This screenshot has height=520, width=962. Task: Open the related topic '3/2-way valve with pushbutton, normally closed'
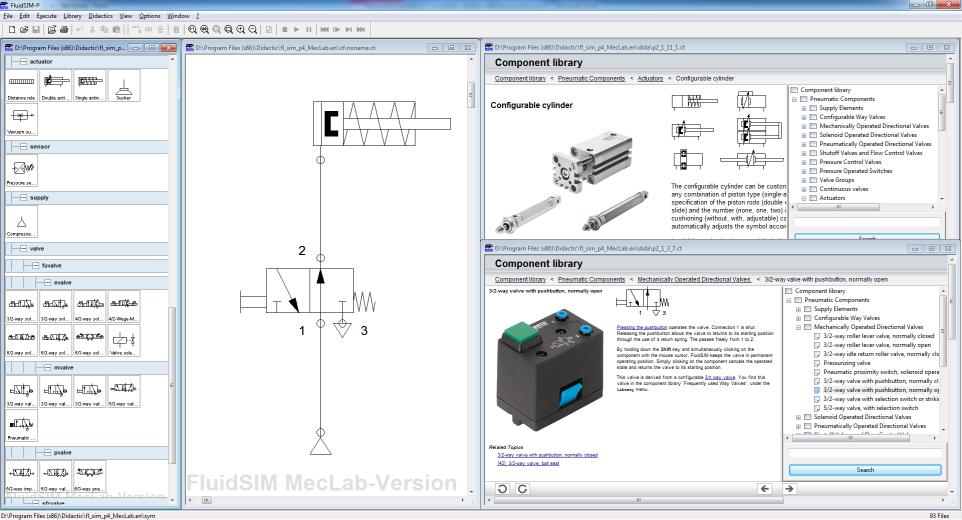point(547,455)
